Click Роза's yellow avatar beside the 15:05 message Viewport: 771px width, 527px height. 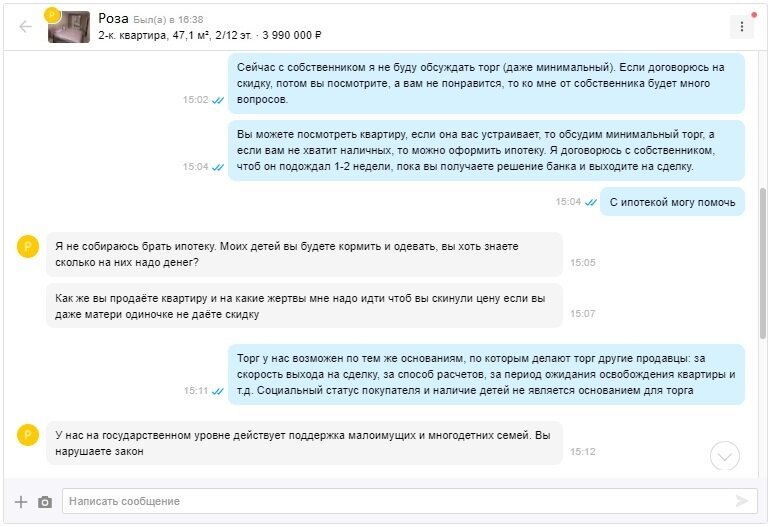pos(28,246)
